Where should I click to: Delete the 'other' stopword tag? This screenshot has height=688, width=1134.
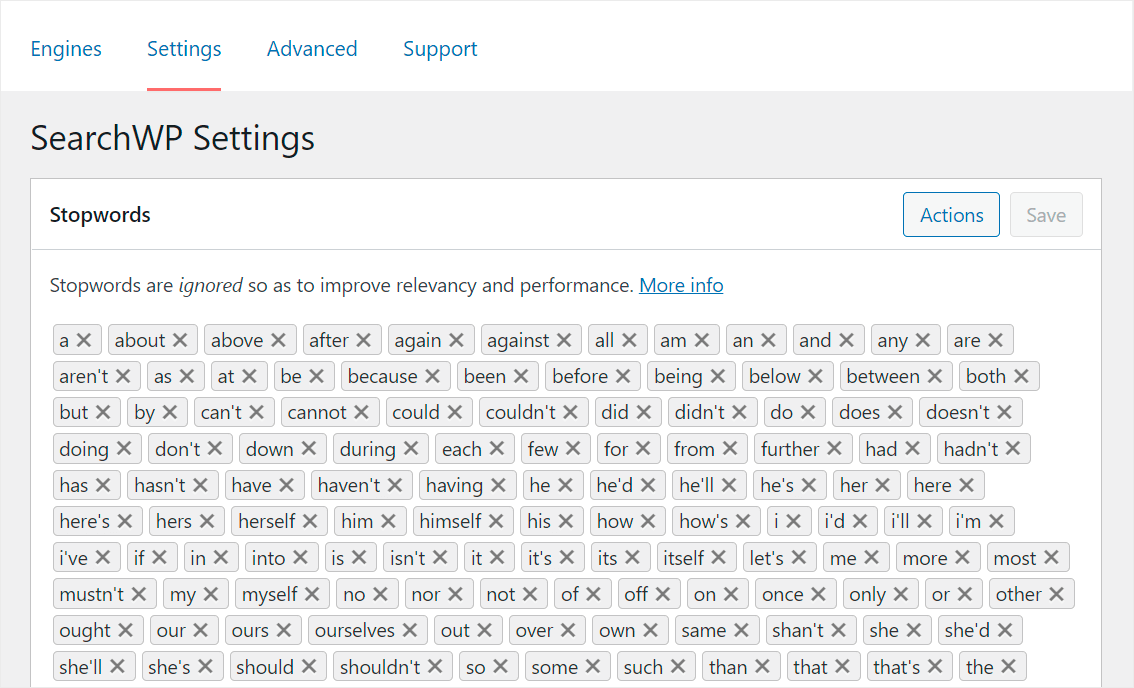(1056, 594)
